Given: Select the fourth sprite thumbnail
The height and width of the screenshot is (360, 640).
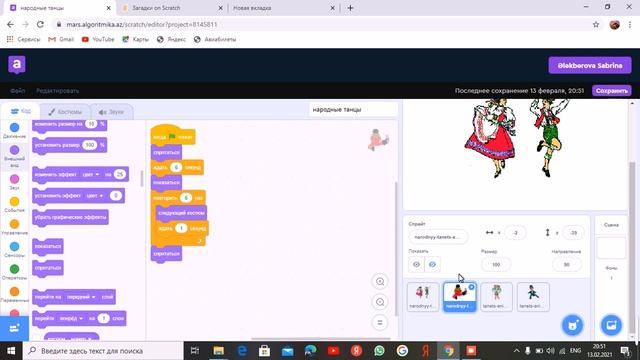Looking at the screenshot, I should click(533, 297).
